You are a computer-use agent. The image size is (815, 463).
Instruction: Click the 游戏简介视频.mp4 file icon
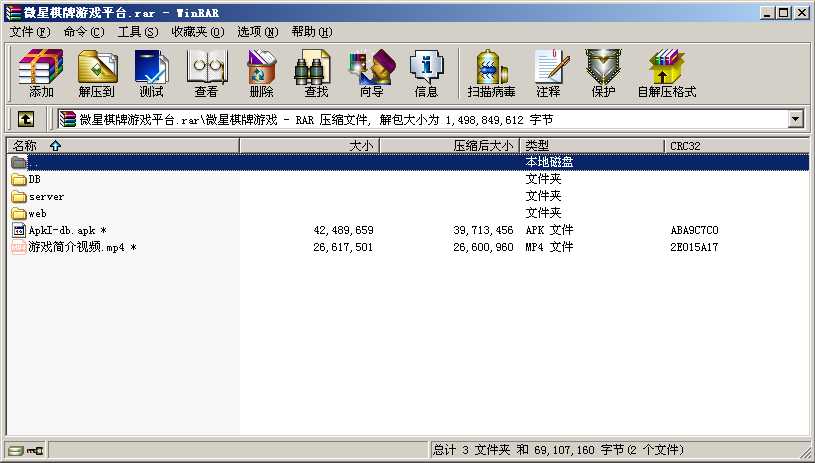[19, 247]
